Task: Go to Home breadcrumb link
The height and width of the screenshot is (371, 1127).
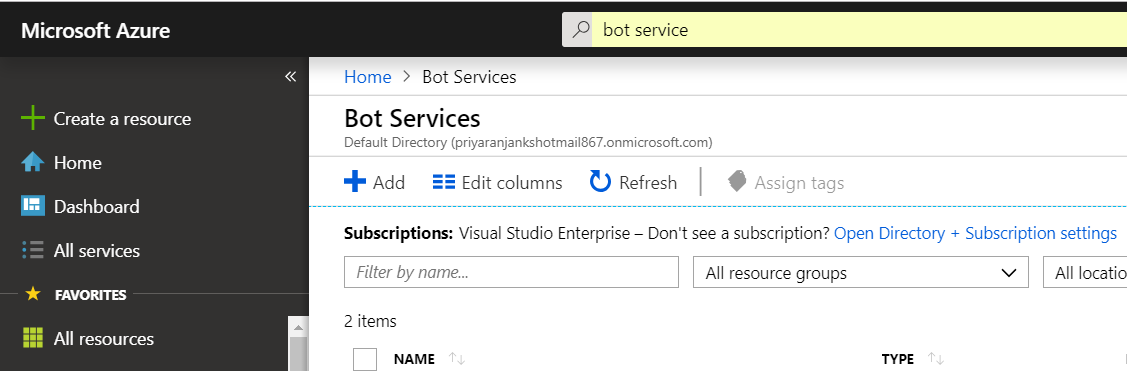Action: 368,77
